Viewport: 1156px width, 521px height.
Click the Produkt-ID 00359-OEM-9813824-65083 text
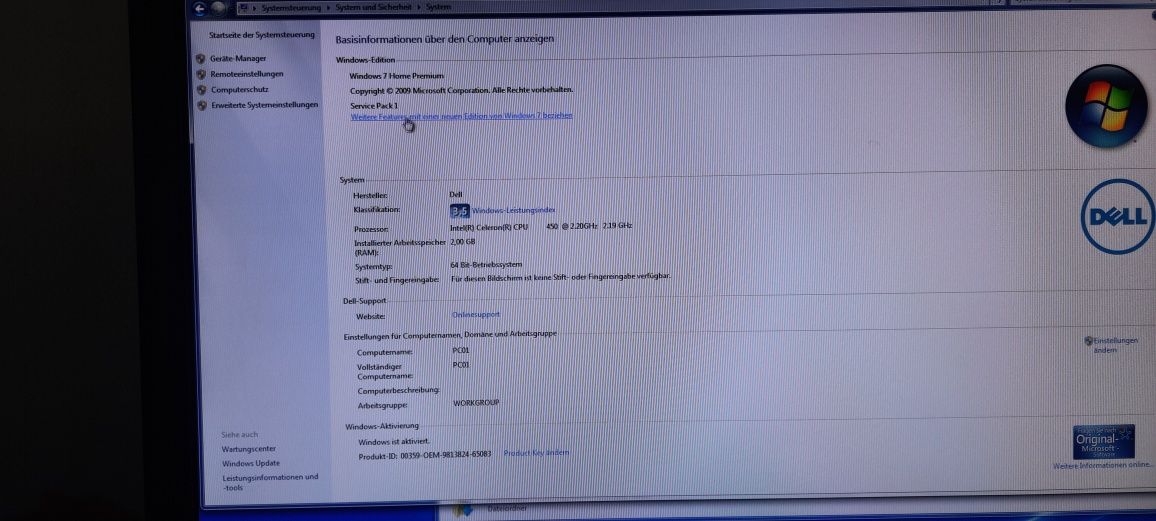pyautogui.click(x=425, y=455)
